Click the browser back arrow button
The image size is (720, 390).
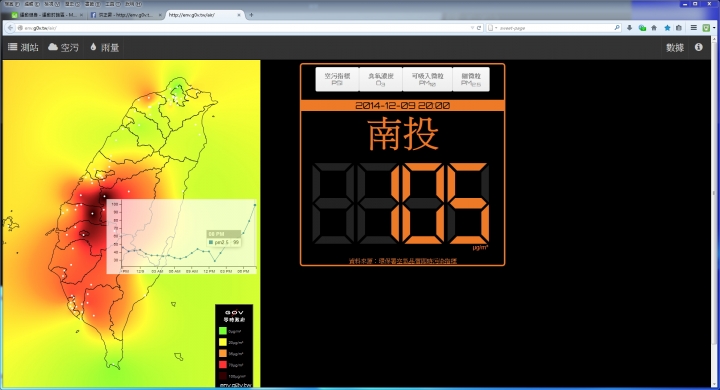pos(10,28)
